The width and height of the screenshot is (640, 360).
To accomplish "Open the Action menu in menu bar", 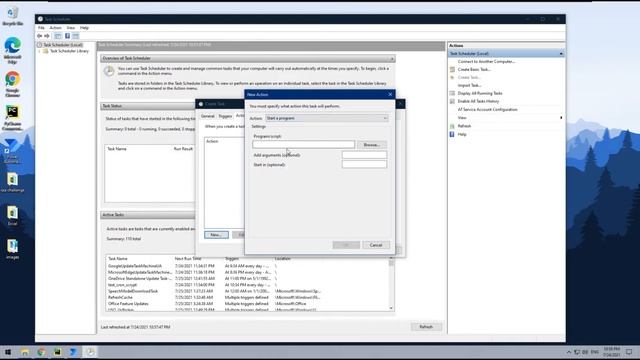I will click(56, 28).
